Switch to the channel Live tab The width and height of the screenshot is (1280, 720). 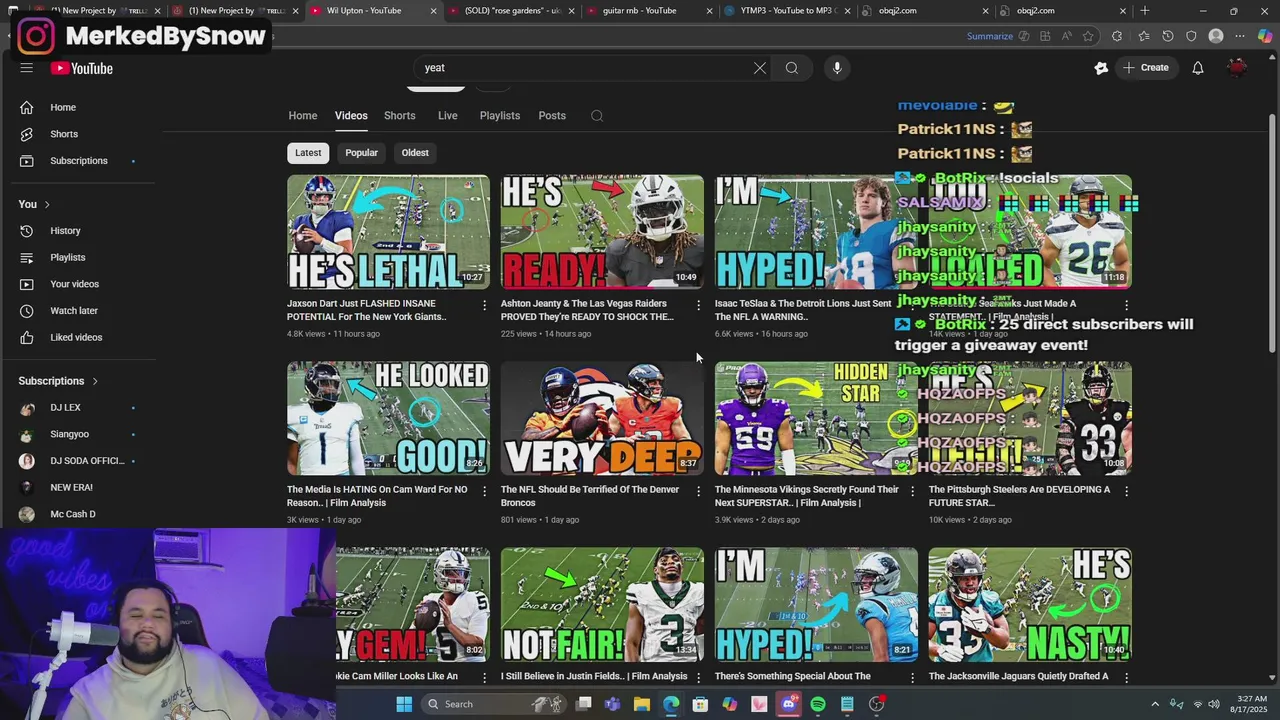click(x=447, y=115)
